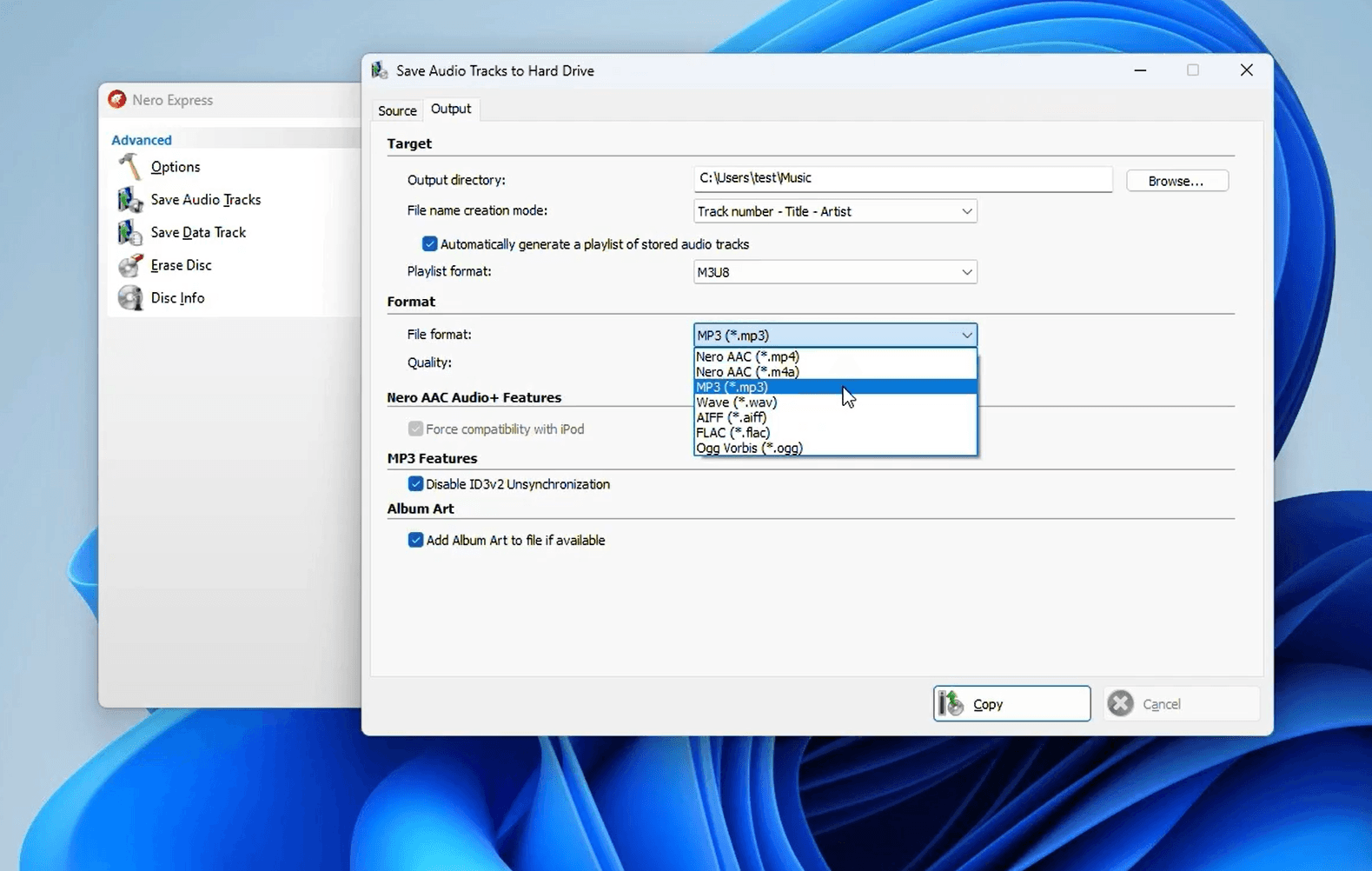The height and width of the screenshot is (871, 1372).
Task: Choose Nero AAC (*.m4a) format
Action: 835,372
